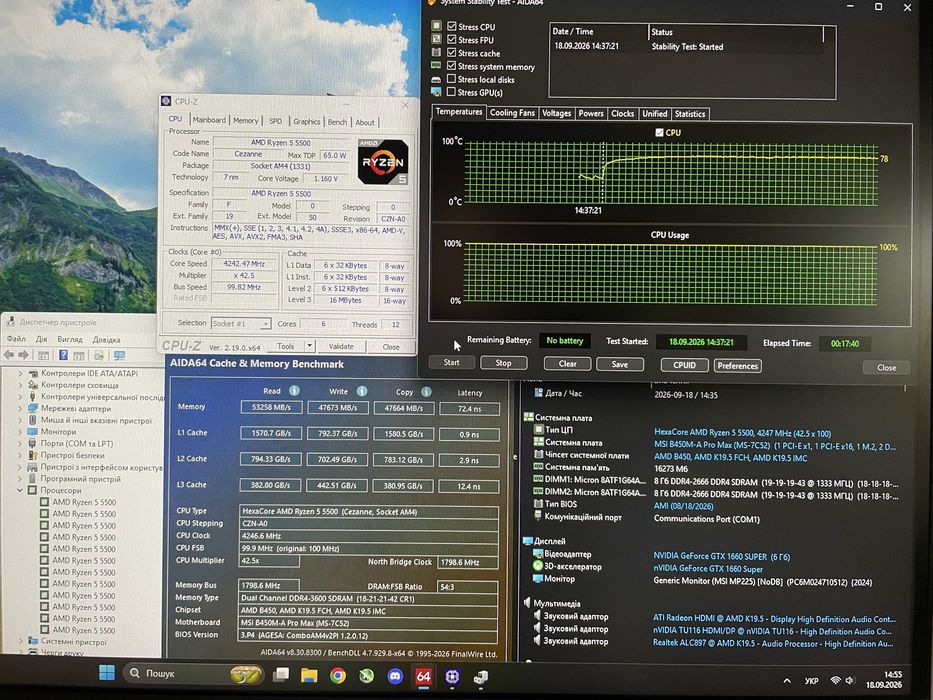Click the Пошук search box on taskbar
This screenshot has width=933, height=700.
point(193,673)
